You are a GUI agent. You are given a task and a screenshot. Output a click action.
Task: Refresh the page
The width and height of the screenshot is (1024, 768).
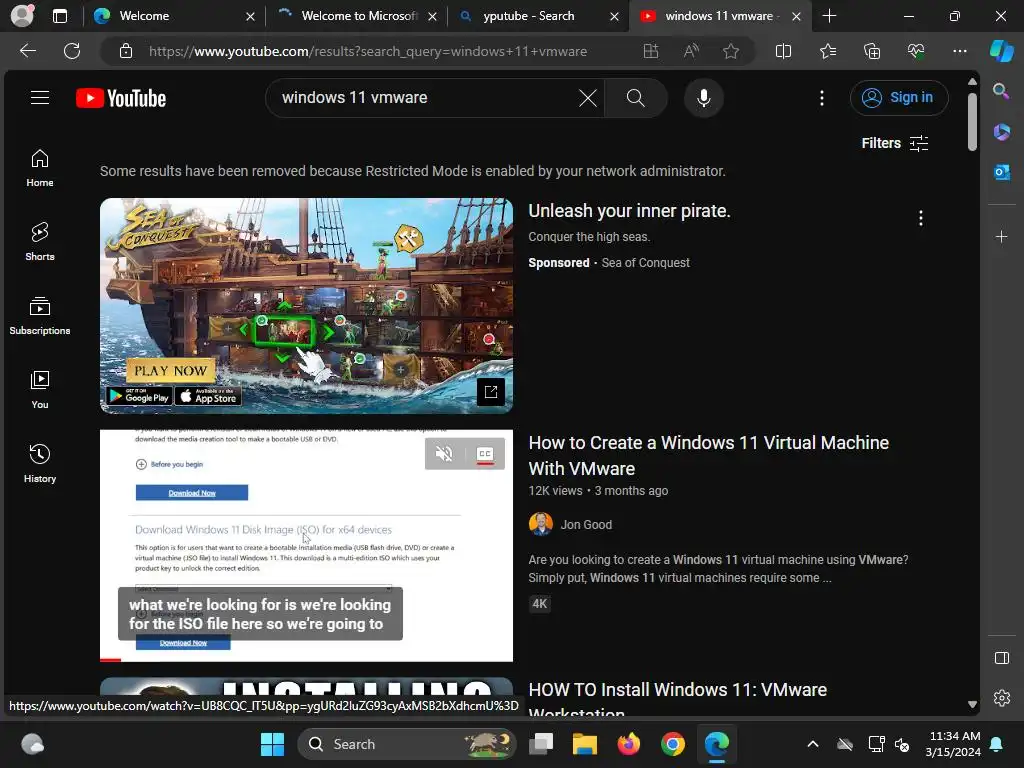pyautogui.click(x=72, y=51)
